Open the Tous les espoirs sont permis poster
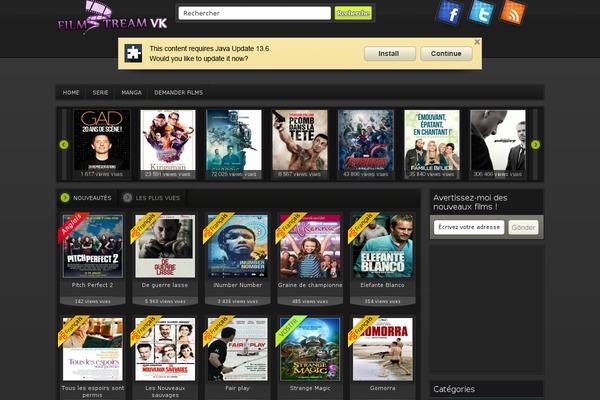This screenshot has width=600, height=400. point(93,349)
